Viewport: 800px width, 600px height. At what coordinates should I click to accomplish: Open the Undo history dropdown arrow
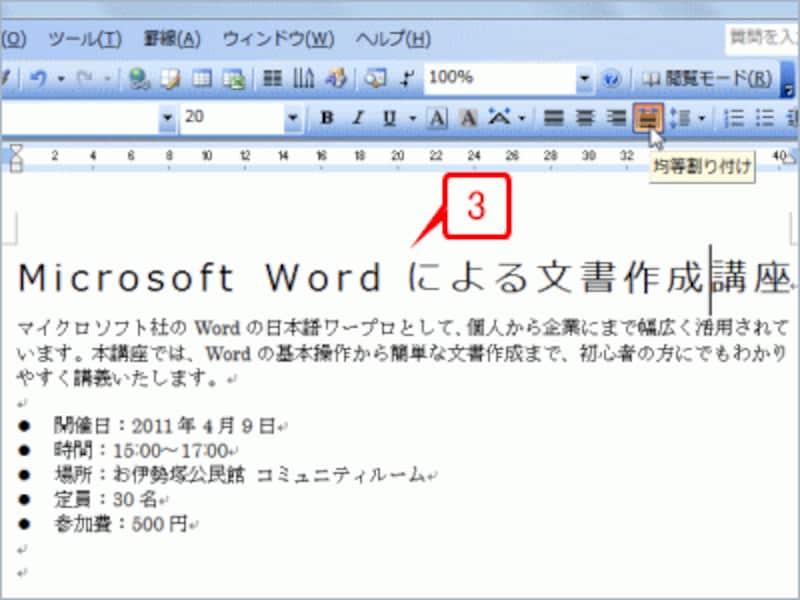pyautogui.click(x=61, y=79)
